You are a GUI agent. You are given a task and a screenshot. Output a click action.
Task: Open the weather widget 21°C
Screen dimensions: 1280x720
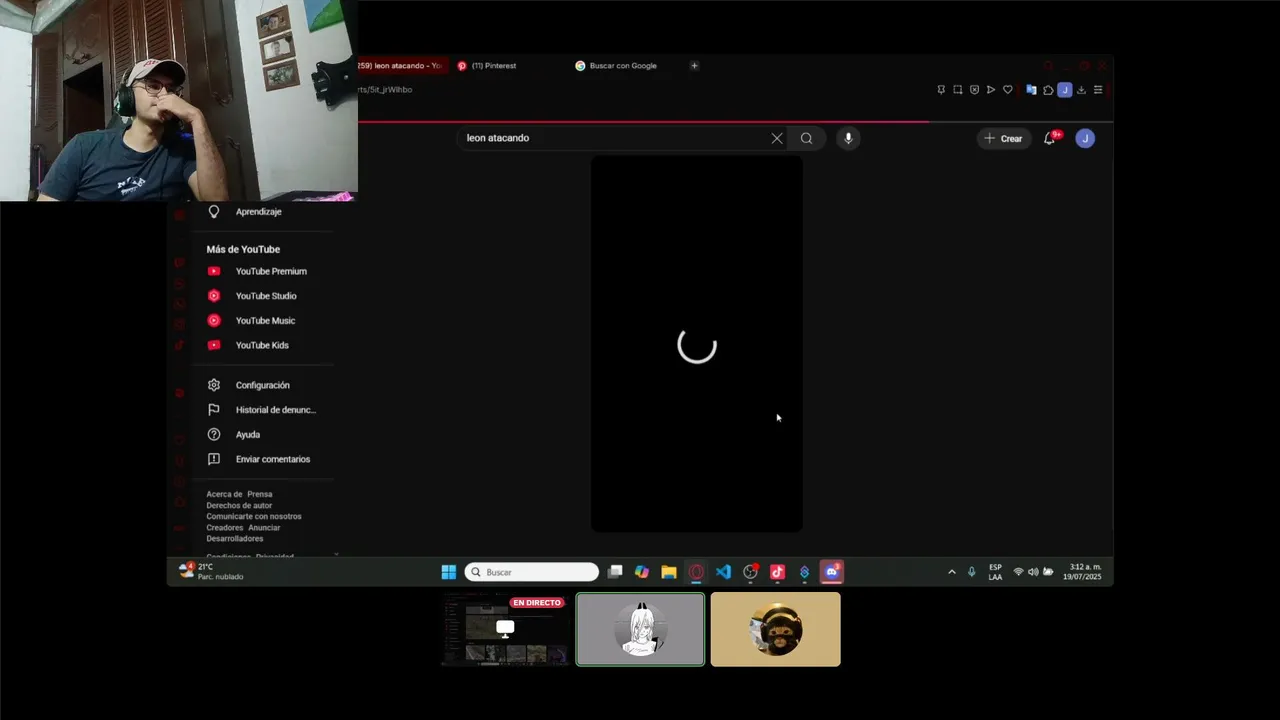pos(212,571)
